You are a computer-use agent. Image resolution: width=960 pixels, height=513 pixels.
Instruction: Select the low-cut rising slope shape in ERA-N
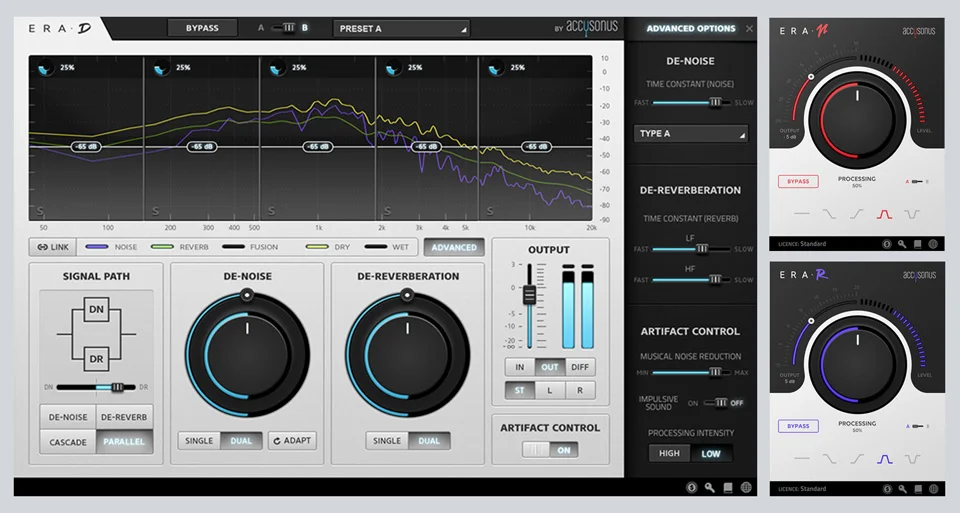(856, 214)
